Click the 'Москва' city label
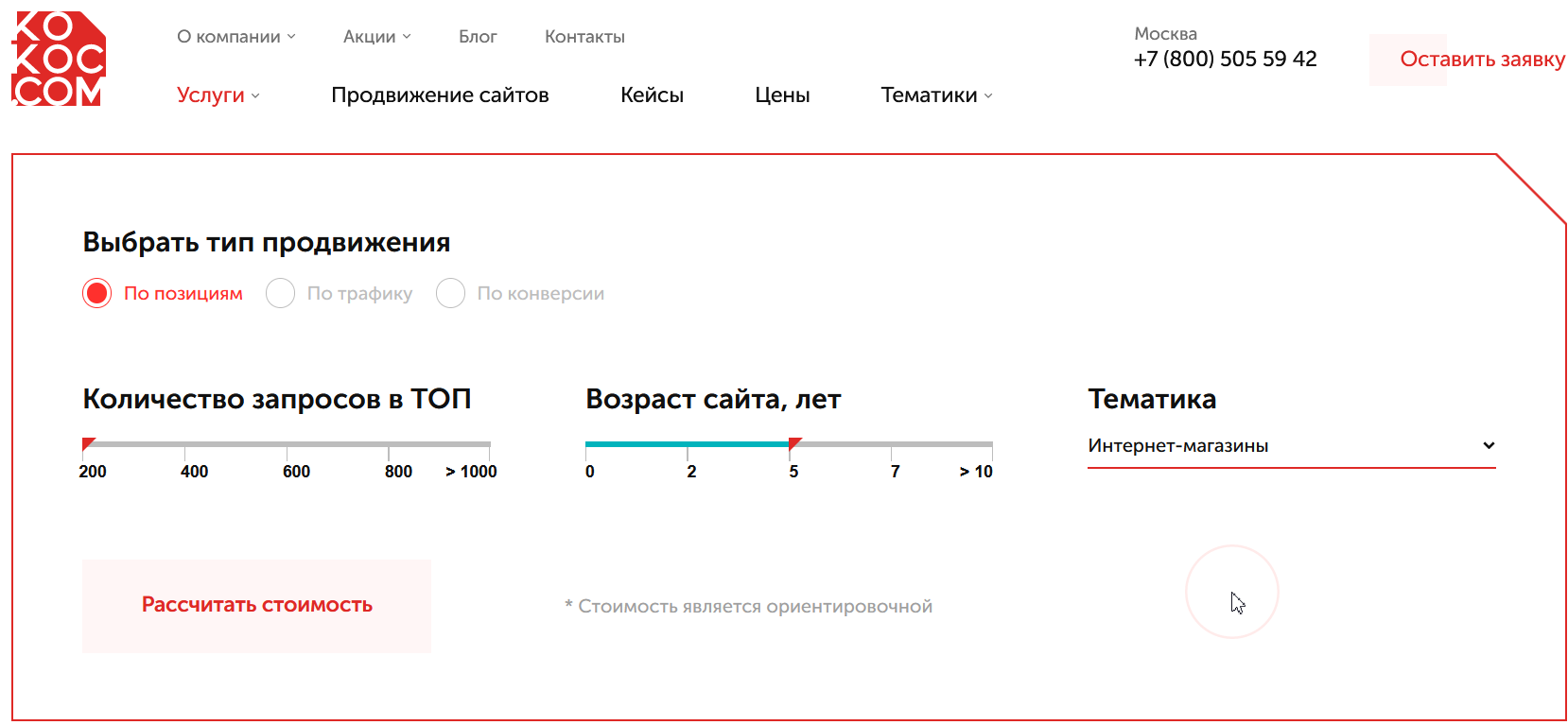Image resolution: width=1568 pixels, height=725 pixels. click(x=1165, y=34)
